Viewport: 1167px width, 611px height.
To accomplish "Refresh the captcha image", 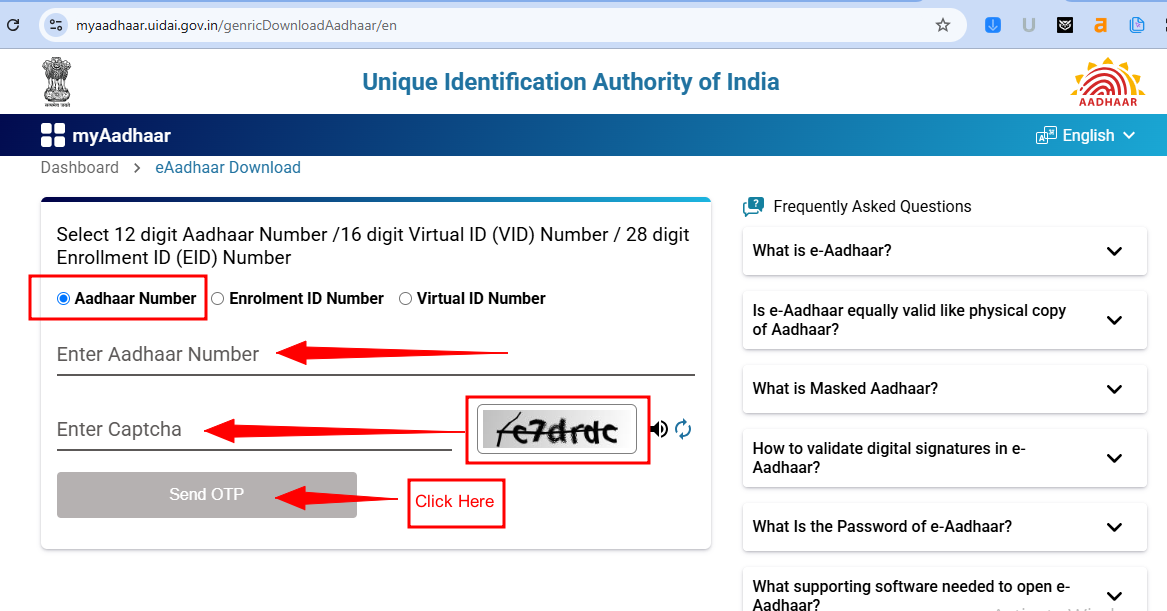I will (x=683, y=429).
